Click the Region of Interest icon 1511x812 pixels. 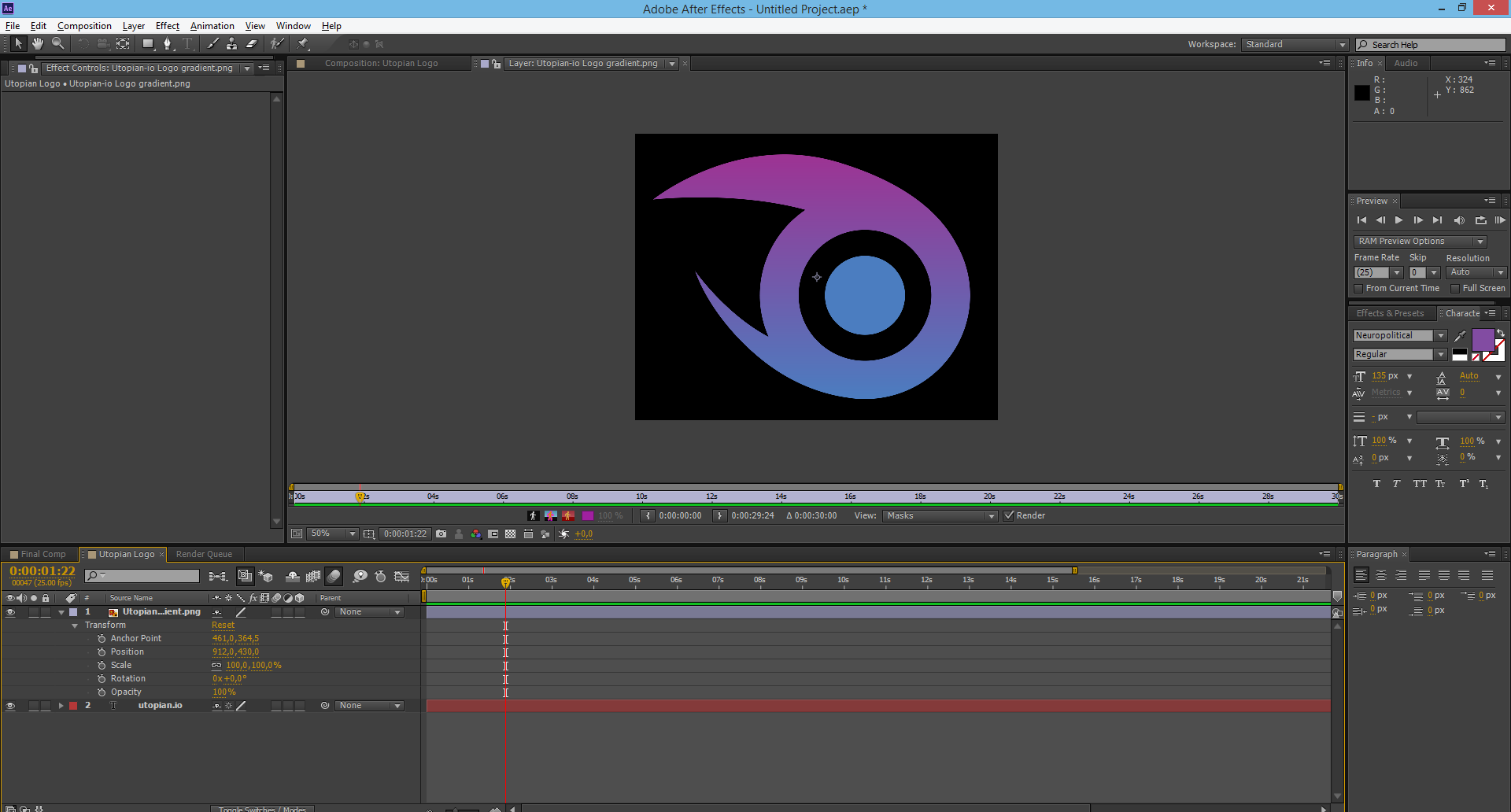coord(493,534)
